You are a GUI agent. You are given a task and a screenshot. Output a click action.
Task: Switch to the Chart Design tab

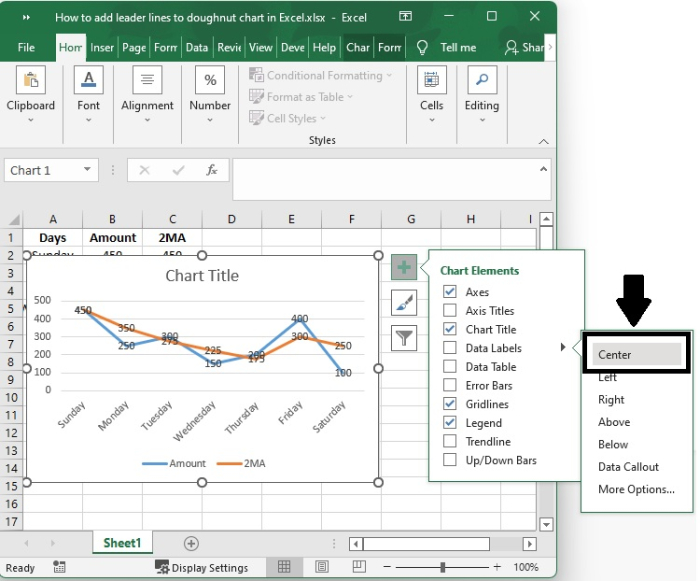coord(358,47)
